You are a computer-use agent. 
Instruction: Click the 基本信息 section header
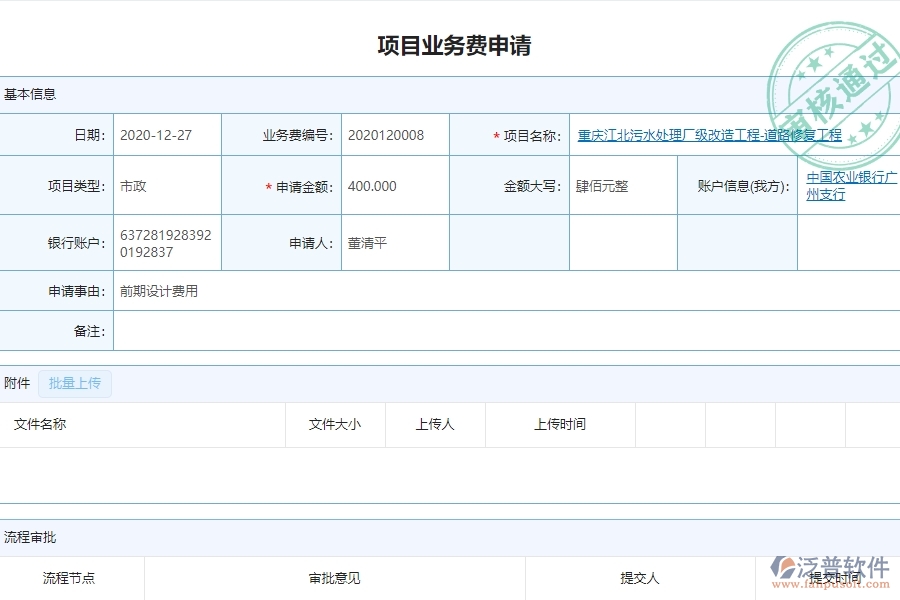(x=30, y=93)
